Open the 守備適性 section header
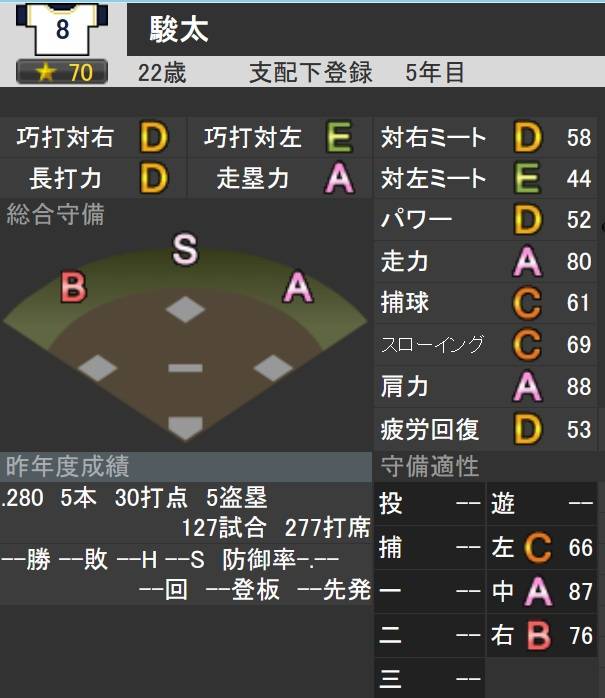Viewport: 605px width, 698px height. pyautogui.click(x=430, y=466)
